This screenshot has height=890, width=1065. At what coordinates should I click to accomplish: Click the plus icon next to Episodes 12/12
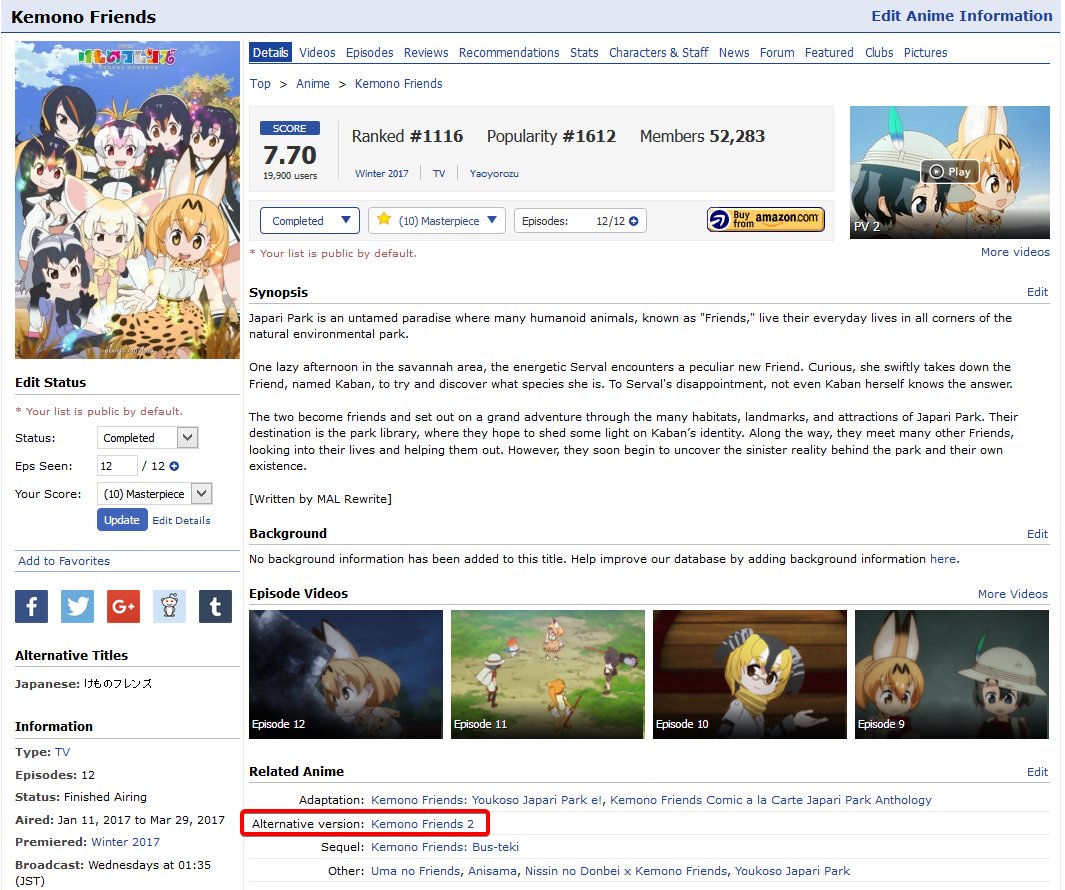[x=631, y=220]
